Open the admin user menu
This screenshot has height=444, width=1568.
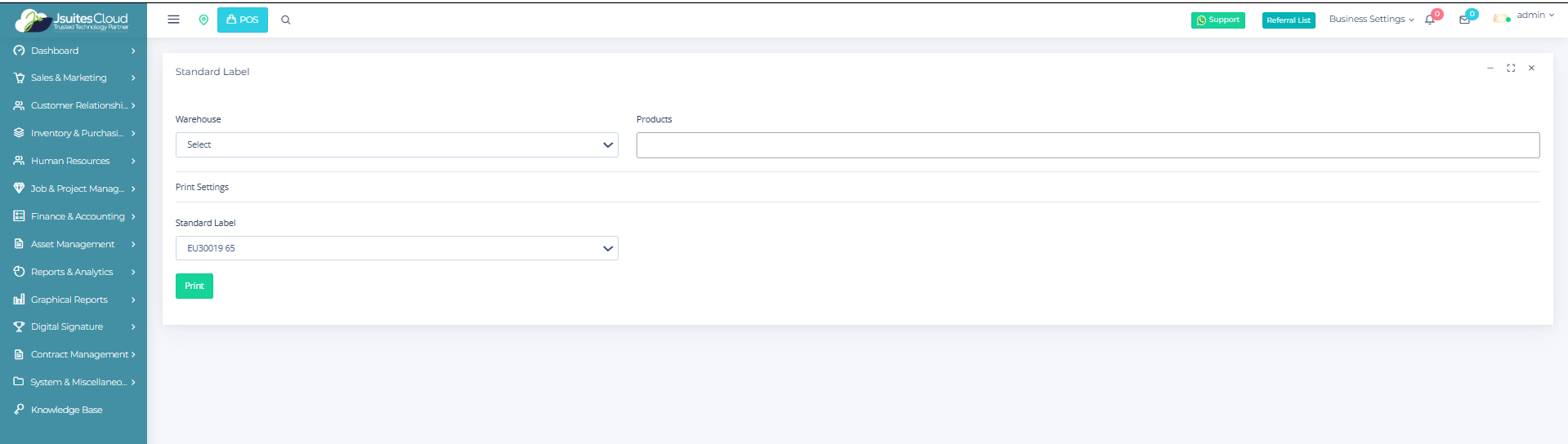click(1525, 16)
